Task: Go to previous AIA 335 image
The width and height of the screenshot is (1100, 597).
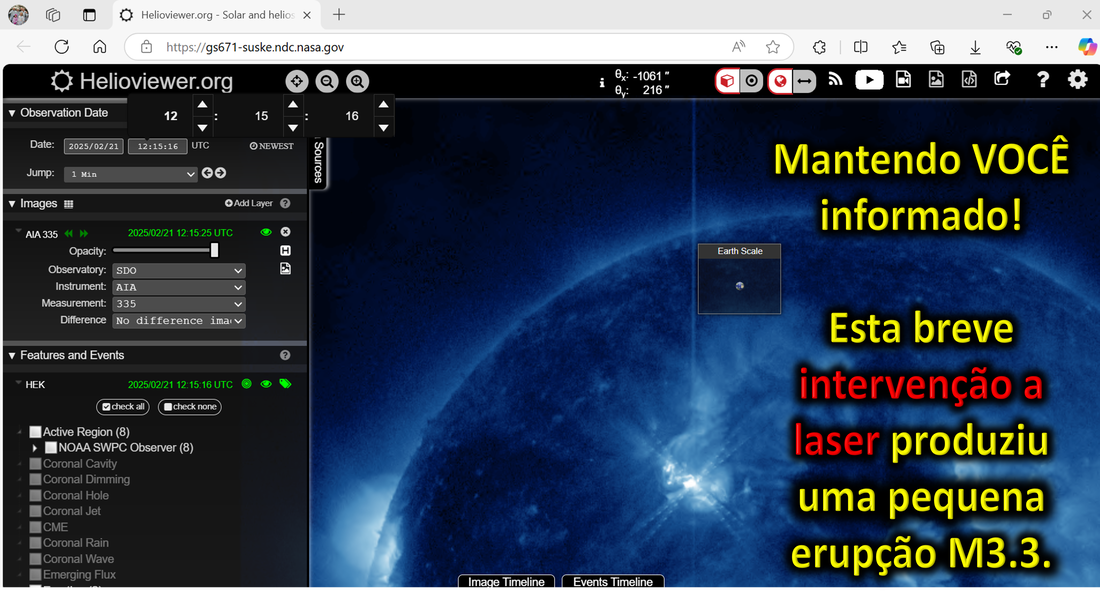Action: [x=69, y=234]
